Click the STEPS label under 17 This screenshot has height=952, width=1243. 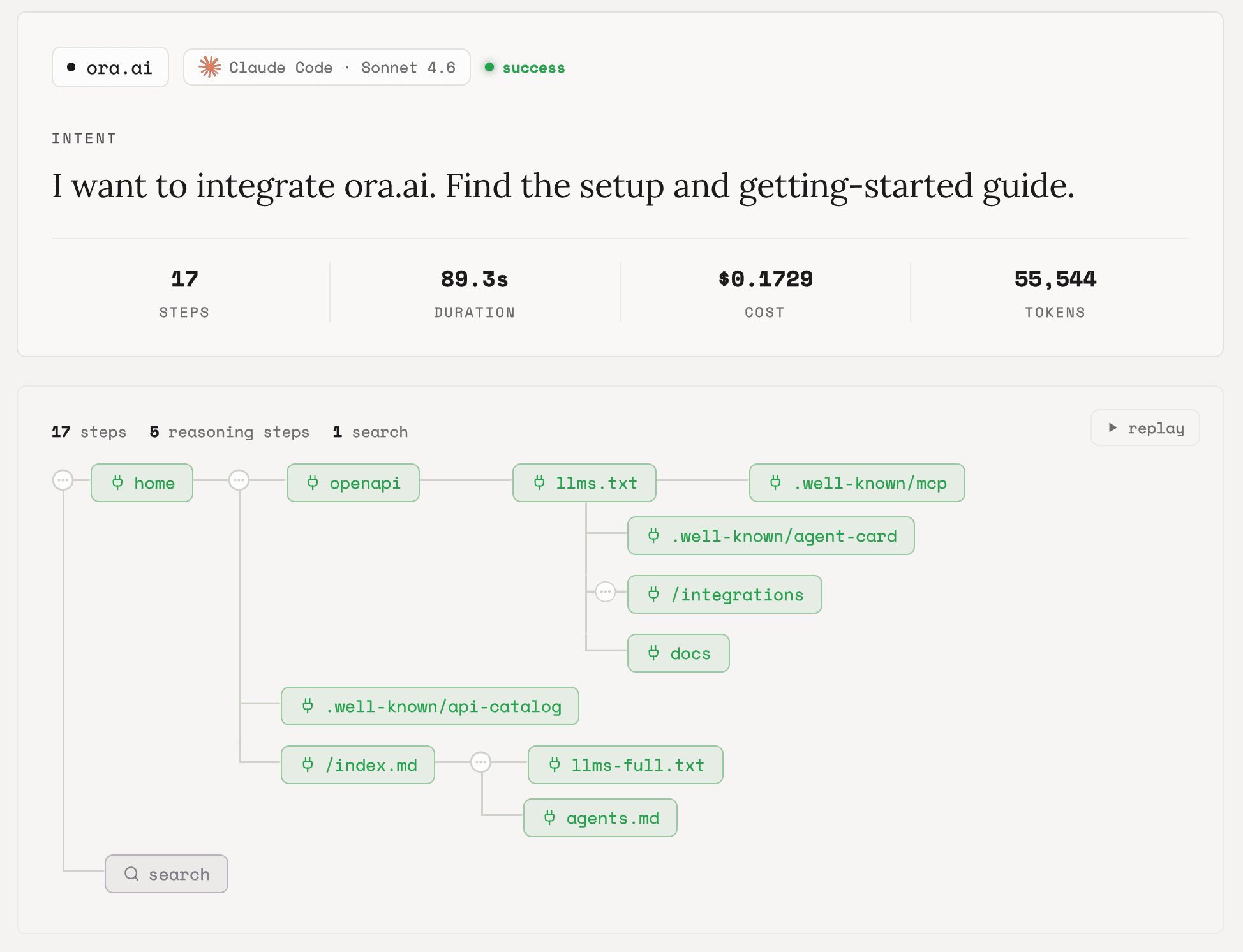click(x=184, y=313)
